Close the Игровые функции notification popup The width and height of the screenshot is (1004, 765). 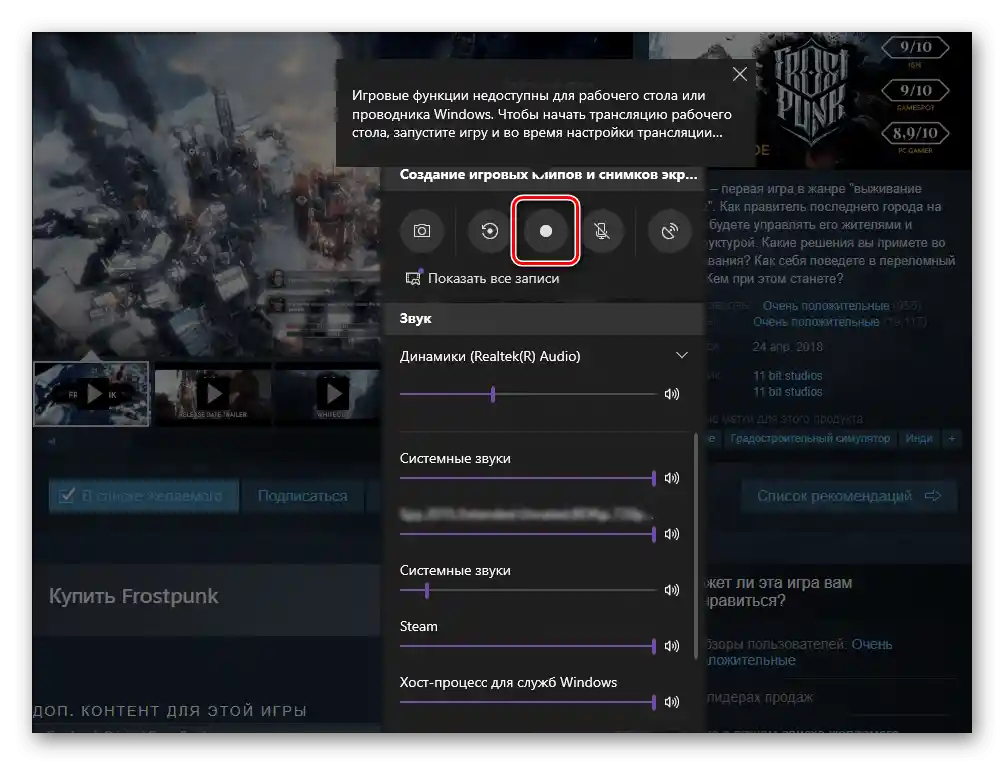click(740, 74)
